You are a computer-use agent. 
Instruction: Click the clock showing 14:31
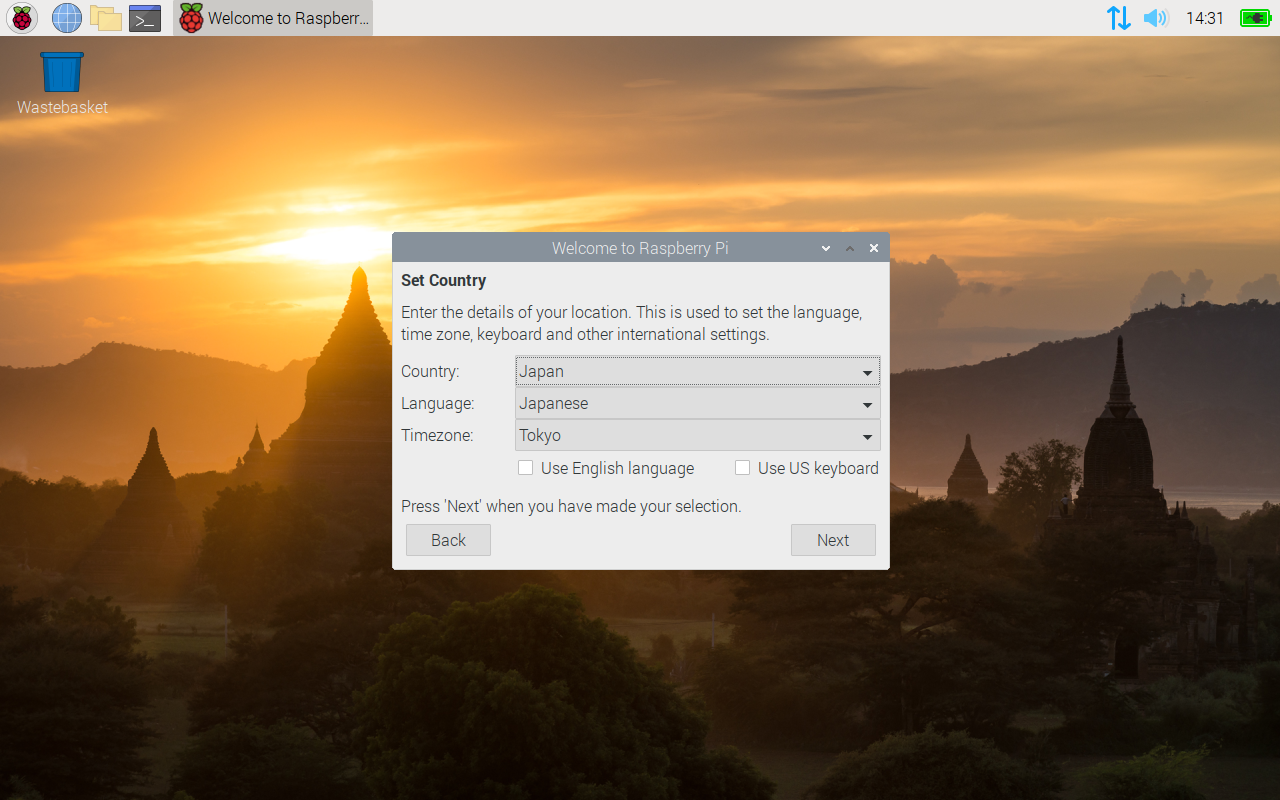[x=1205, y=18]
